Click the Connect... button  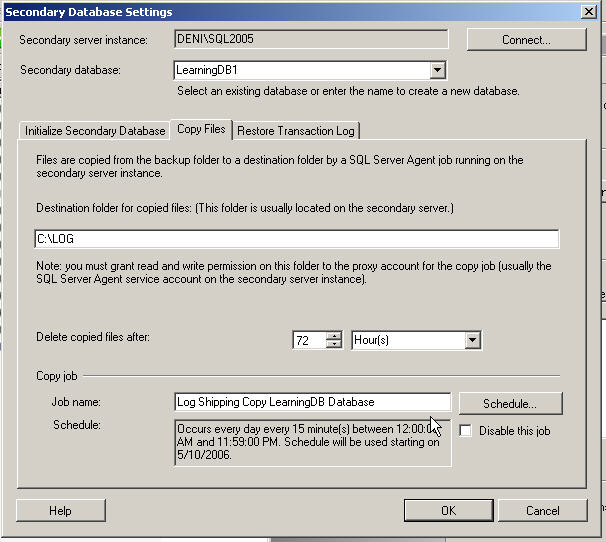point(526,40)
